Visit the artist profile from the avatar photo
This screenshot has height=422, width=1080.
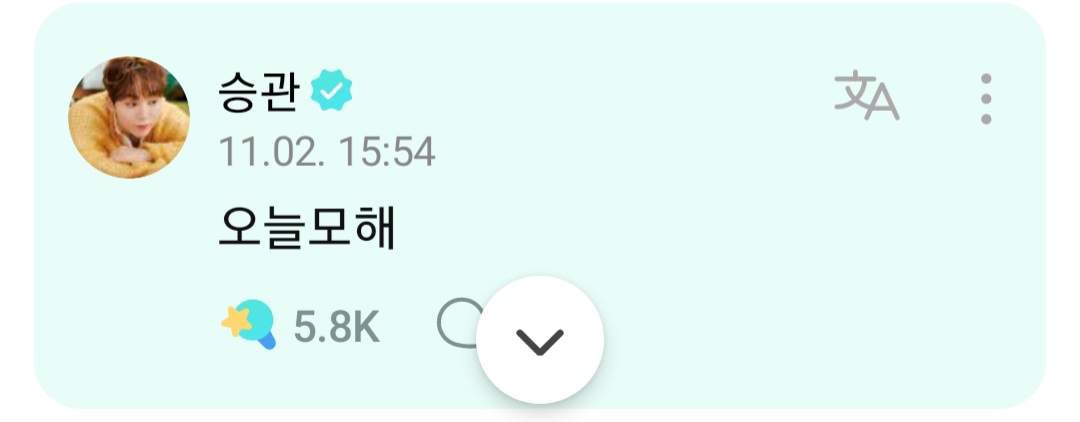(129, 117)
